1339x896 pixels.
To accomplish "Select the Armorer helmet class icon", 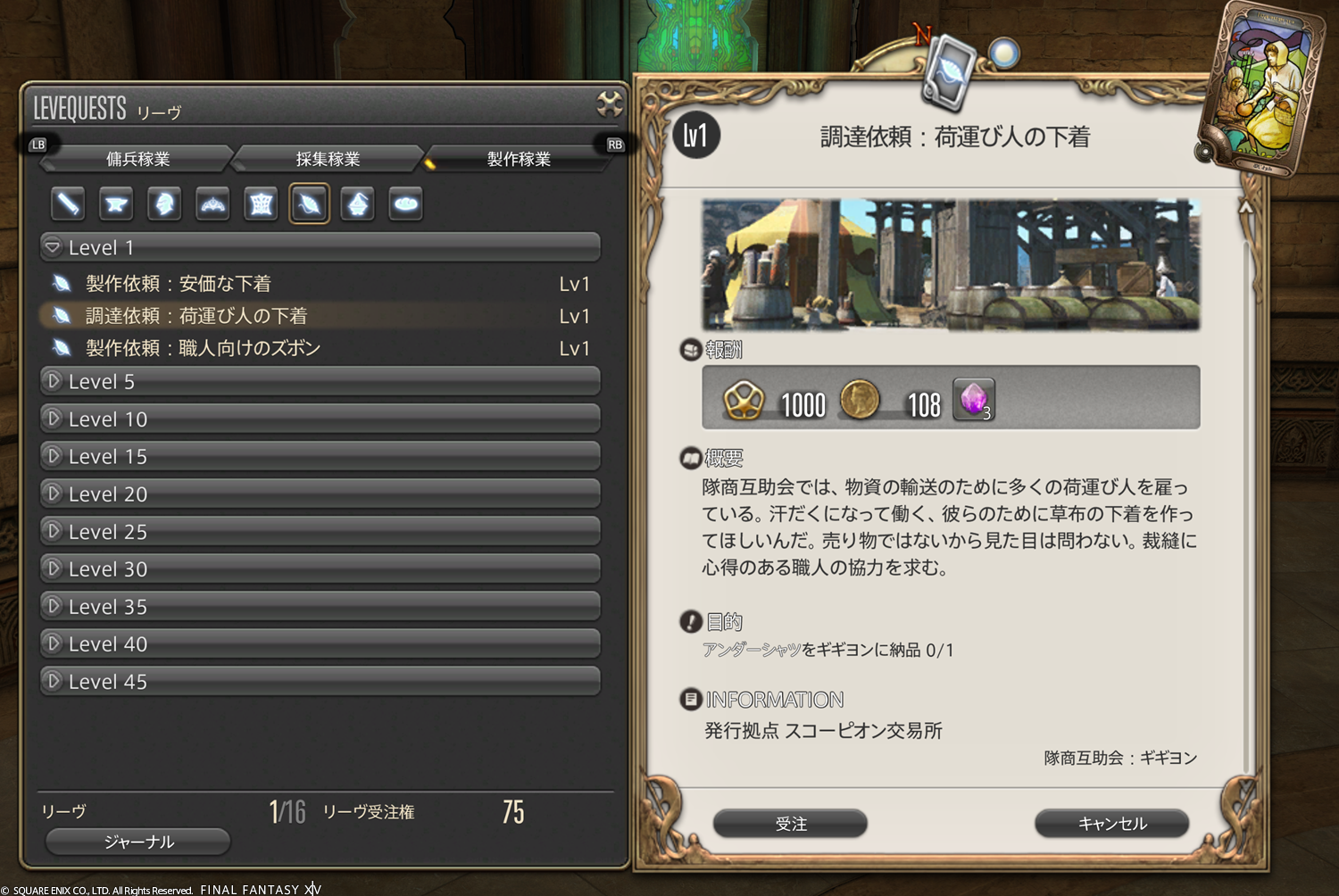I will tap(164, 203).
